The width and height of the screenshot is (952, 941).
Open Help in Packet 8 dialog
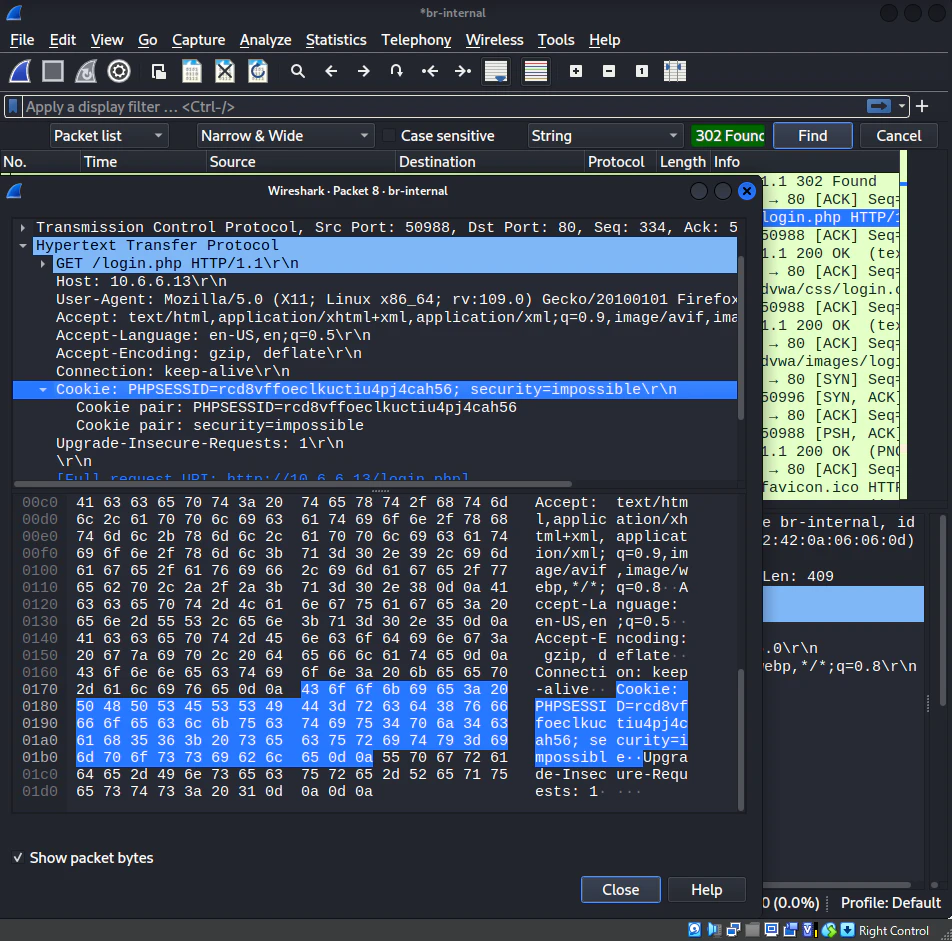coord(707,889)
